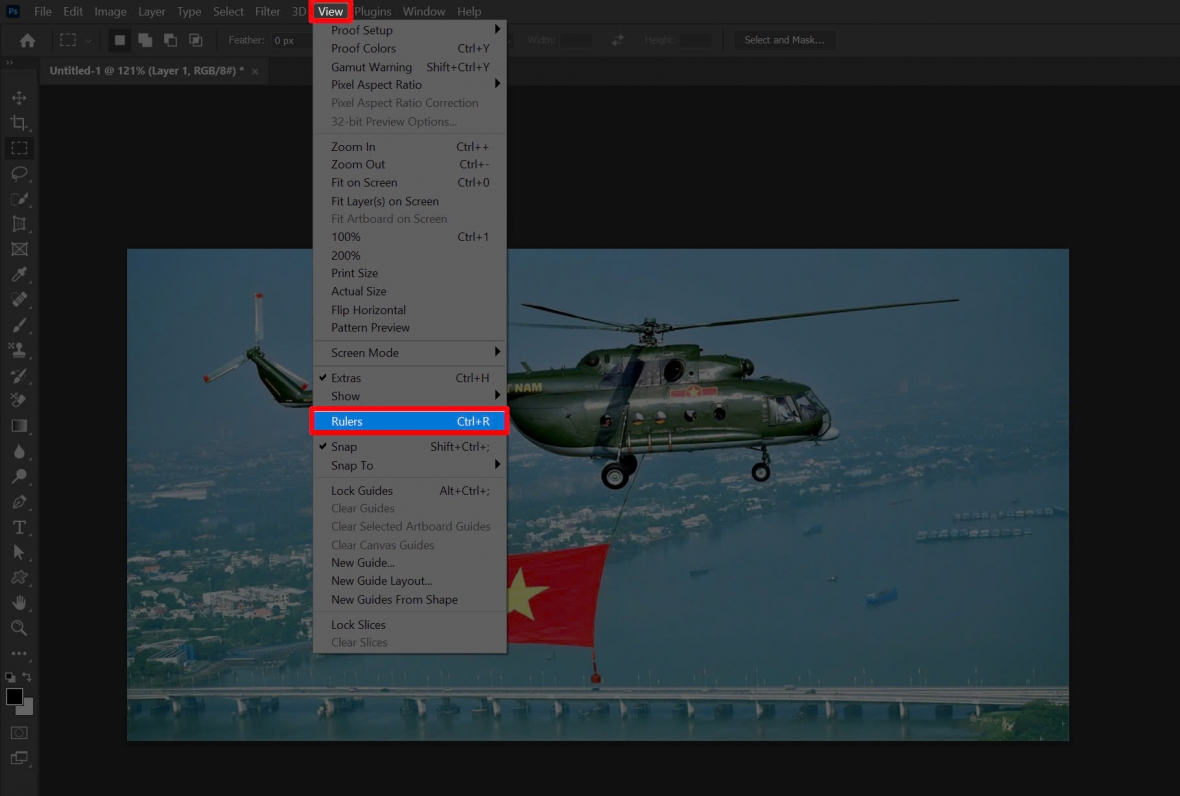Expand the Snap To submenu

[x=409, y=466]
